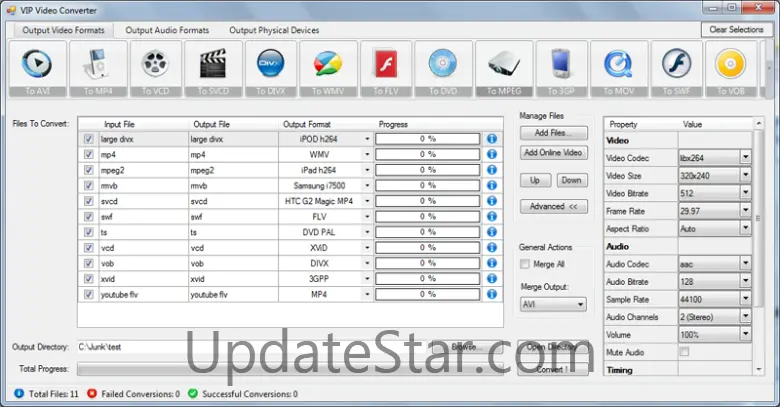View info for the ts file
This screenshot has width=780, height=407.
(491, 232)
